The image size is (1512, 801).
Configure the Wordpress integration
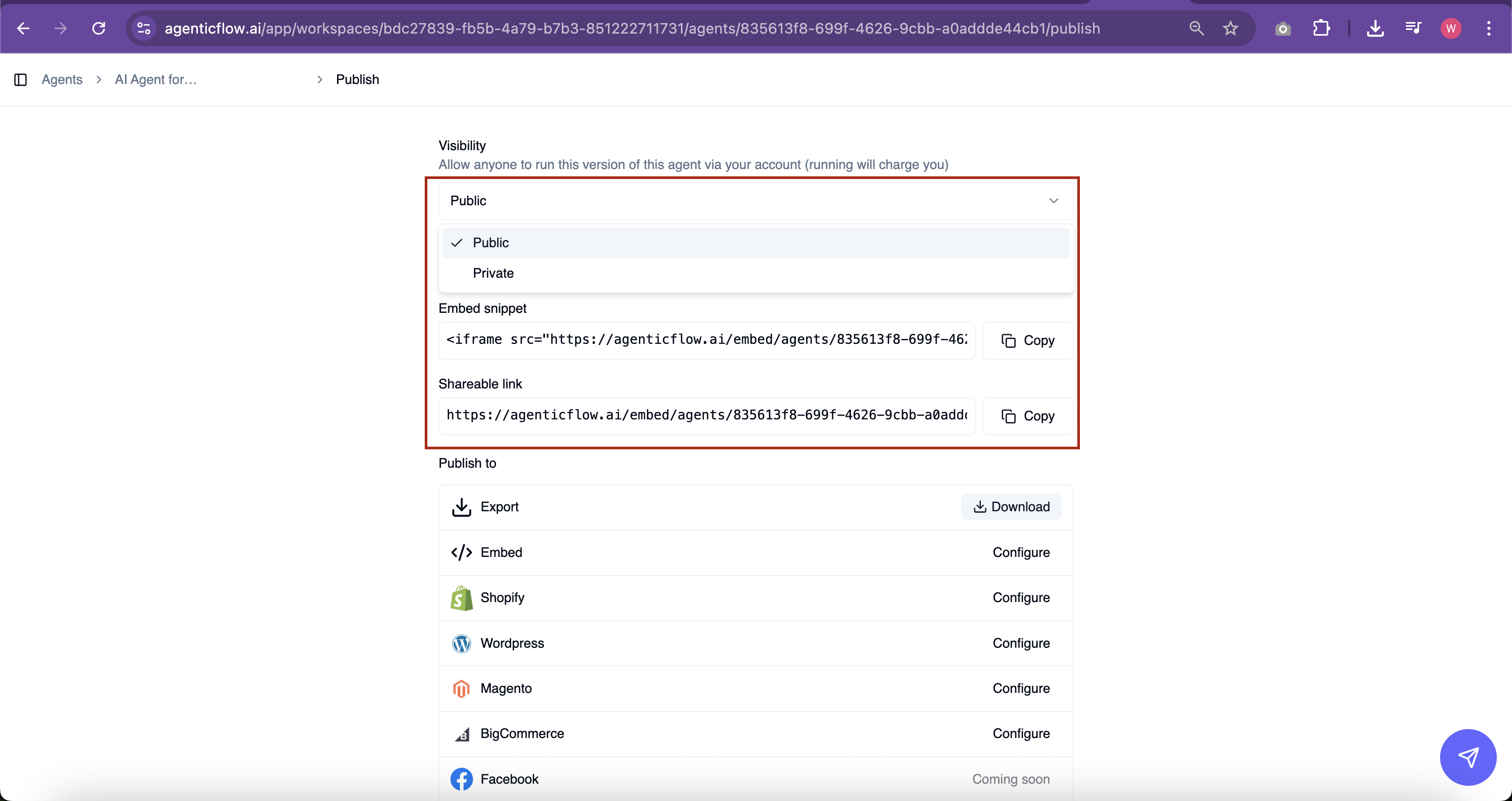pos(1021,643)
